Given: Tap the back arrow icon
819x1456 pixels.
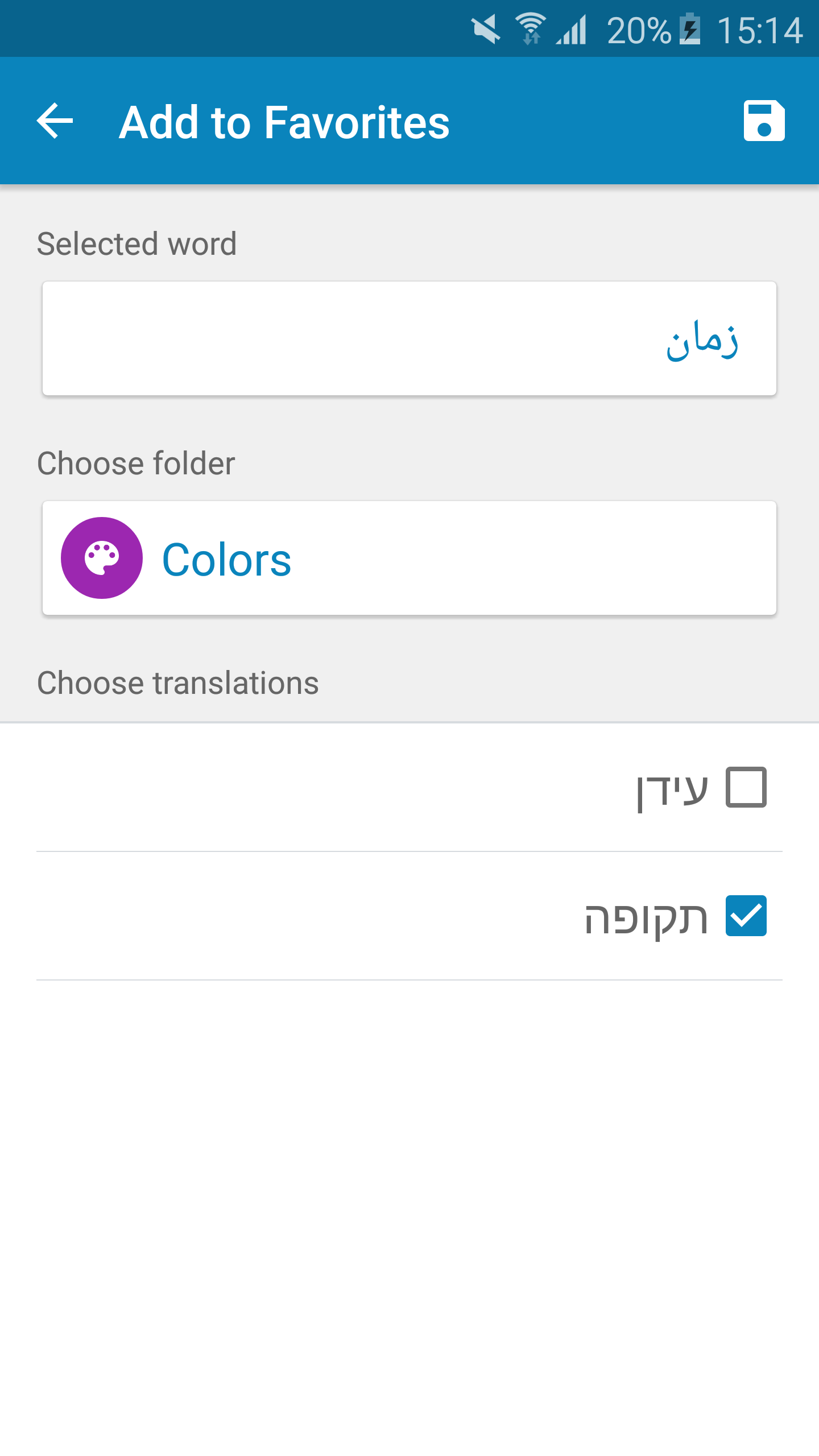Looking at the screenshot, I should (55, 121).
